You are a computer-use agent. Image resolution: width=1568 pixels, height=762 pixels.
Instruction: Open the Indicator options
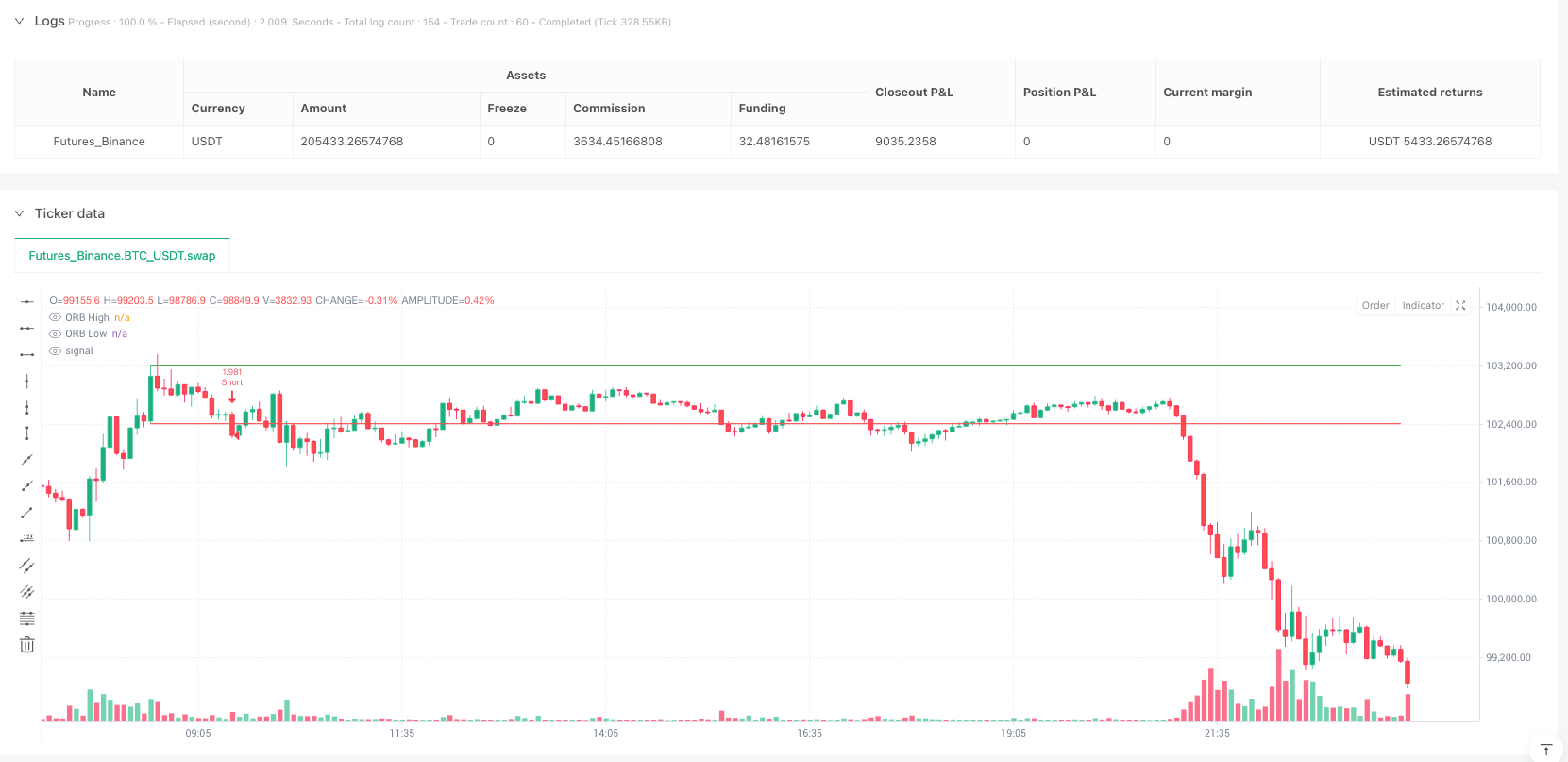point(1423,305)
